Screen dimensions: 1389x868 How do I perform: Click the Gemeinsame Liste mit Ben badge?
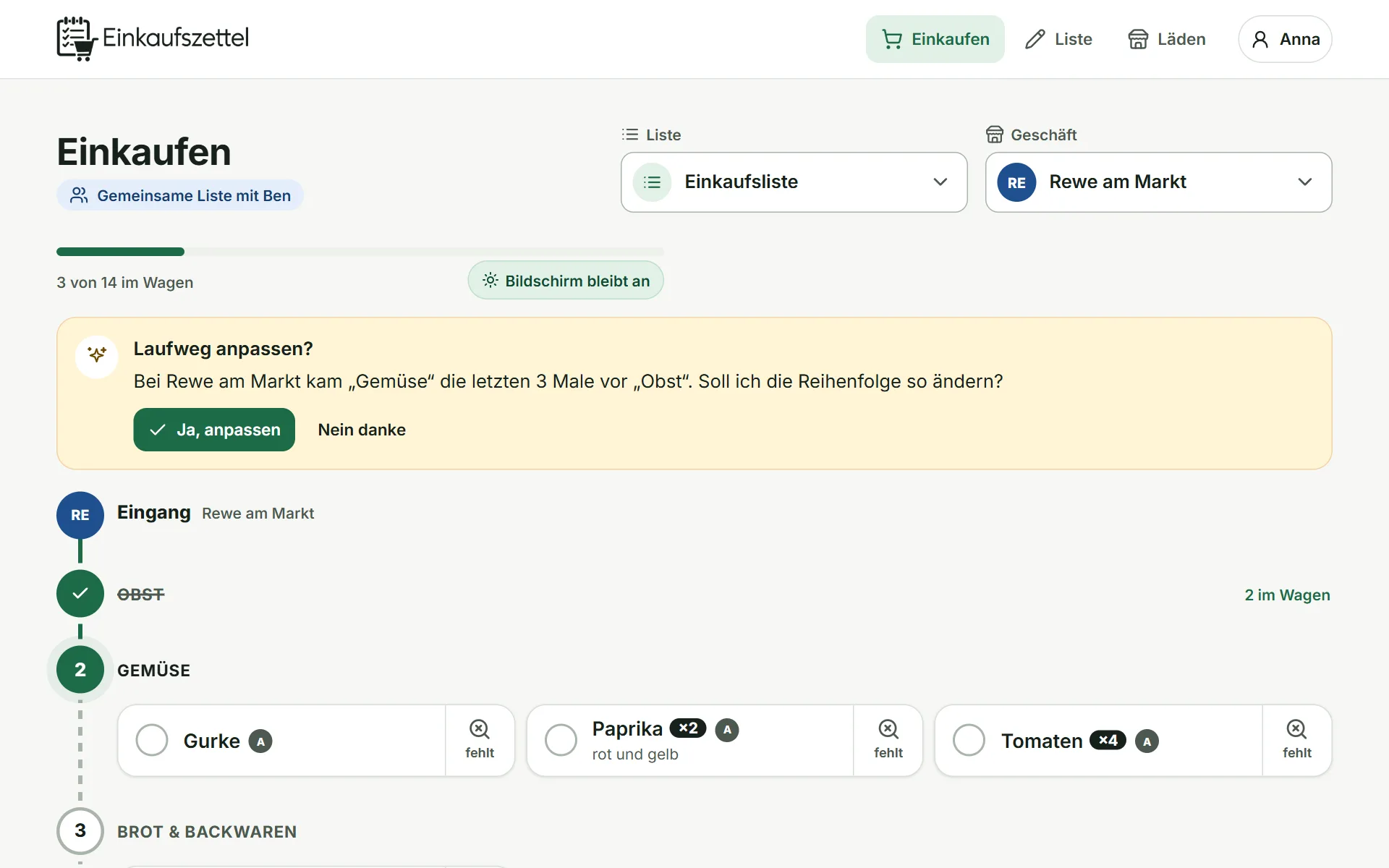[x=180, y=195]
